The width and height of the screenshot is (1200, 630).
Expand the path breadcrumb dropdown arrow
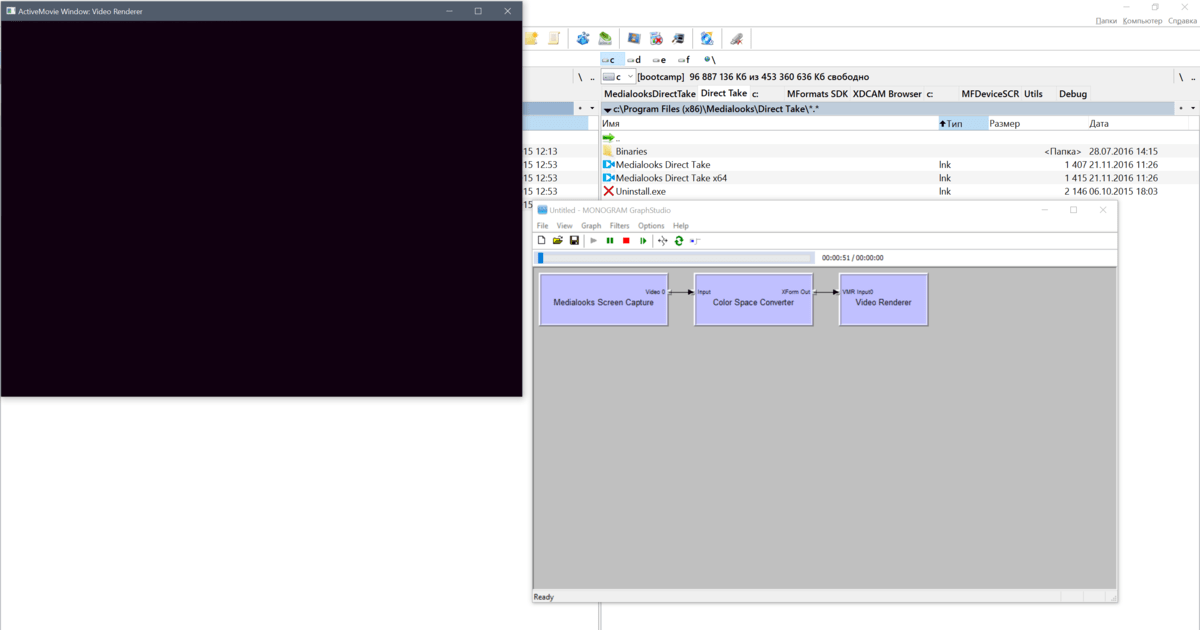607,107
